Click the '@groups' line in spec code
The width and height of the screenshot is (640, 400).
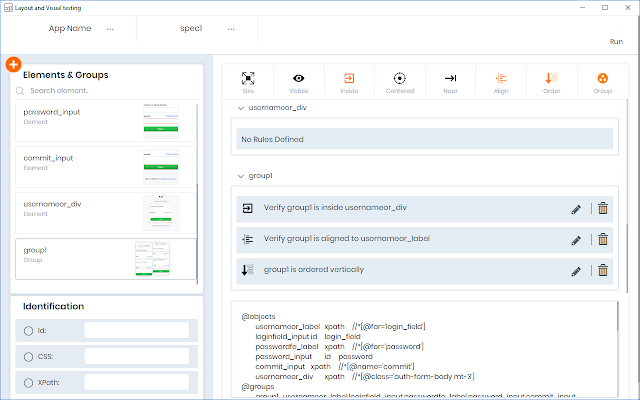(x=258, y=387)
